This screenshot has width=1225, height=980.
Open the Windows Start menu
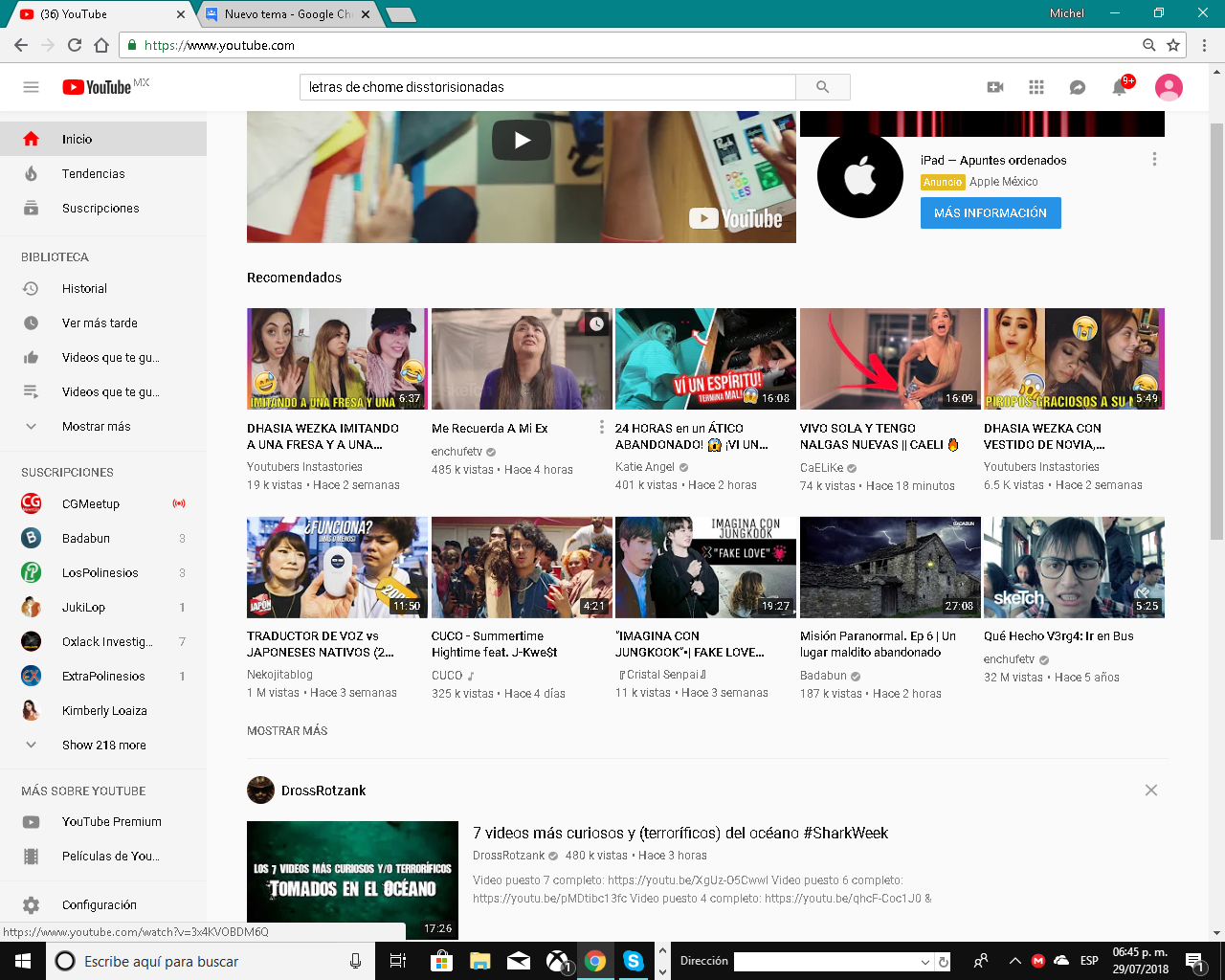tap(22, 961)
